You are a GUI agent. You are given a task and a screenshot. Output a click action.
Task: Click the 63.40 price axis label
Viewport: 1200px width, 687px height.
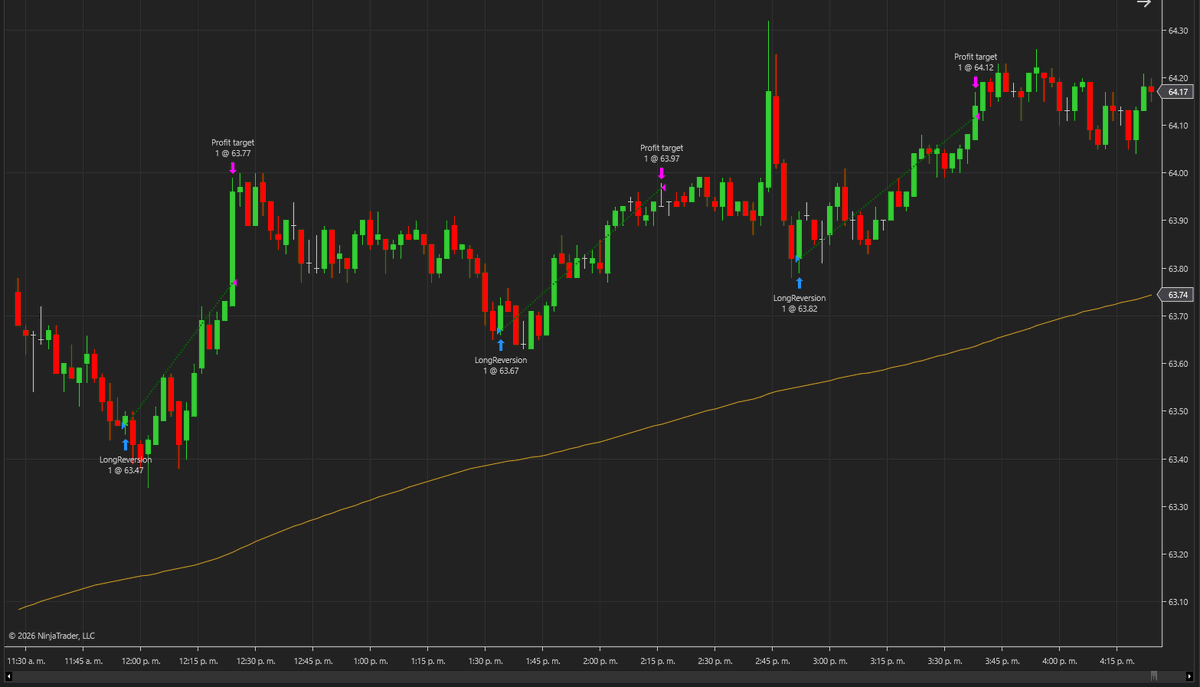click(1177, 459)
